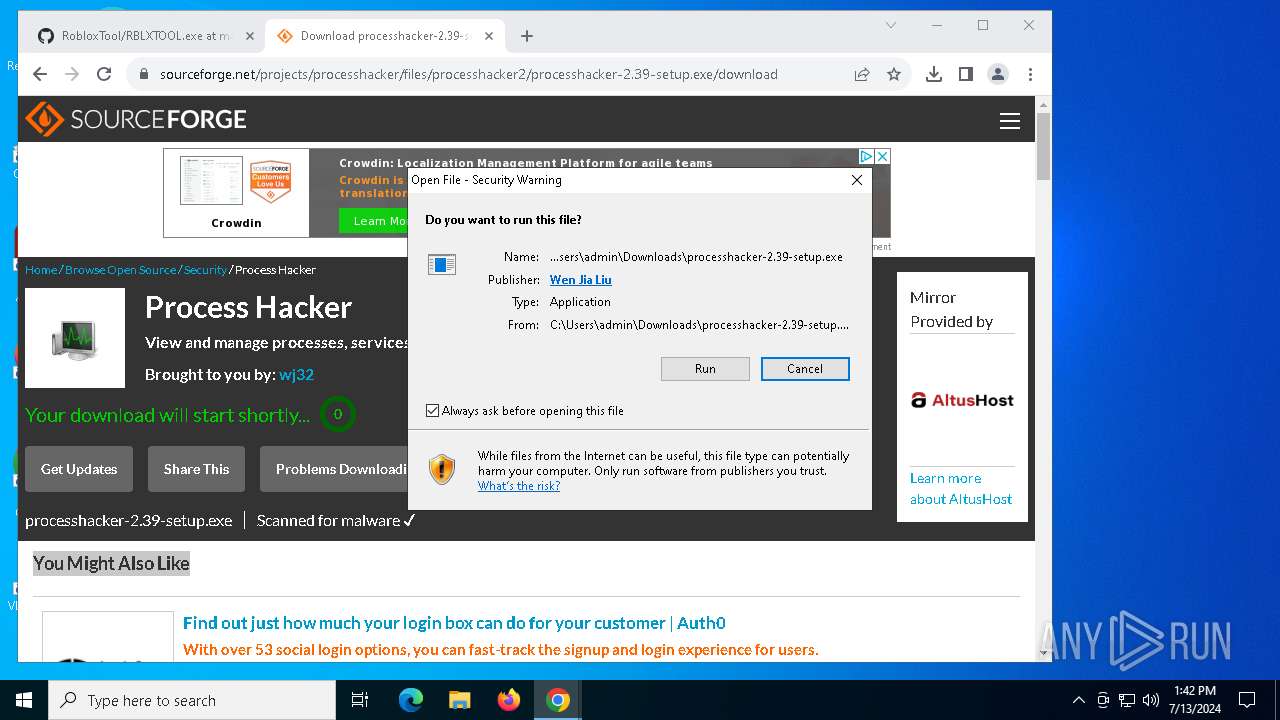Screen dimensions: 1280x720
Task: Open the Auth0 ad headline link
Action: tap(454, 623)
